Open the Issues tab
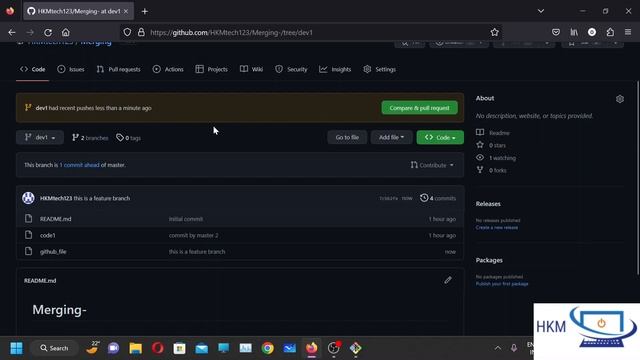Viewport: 640px width, 360px height. point(71,69)
